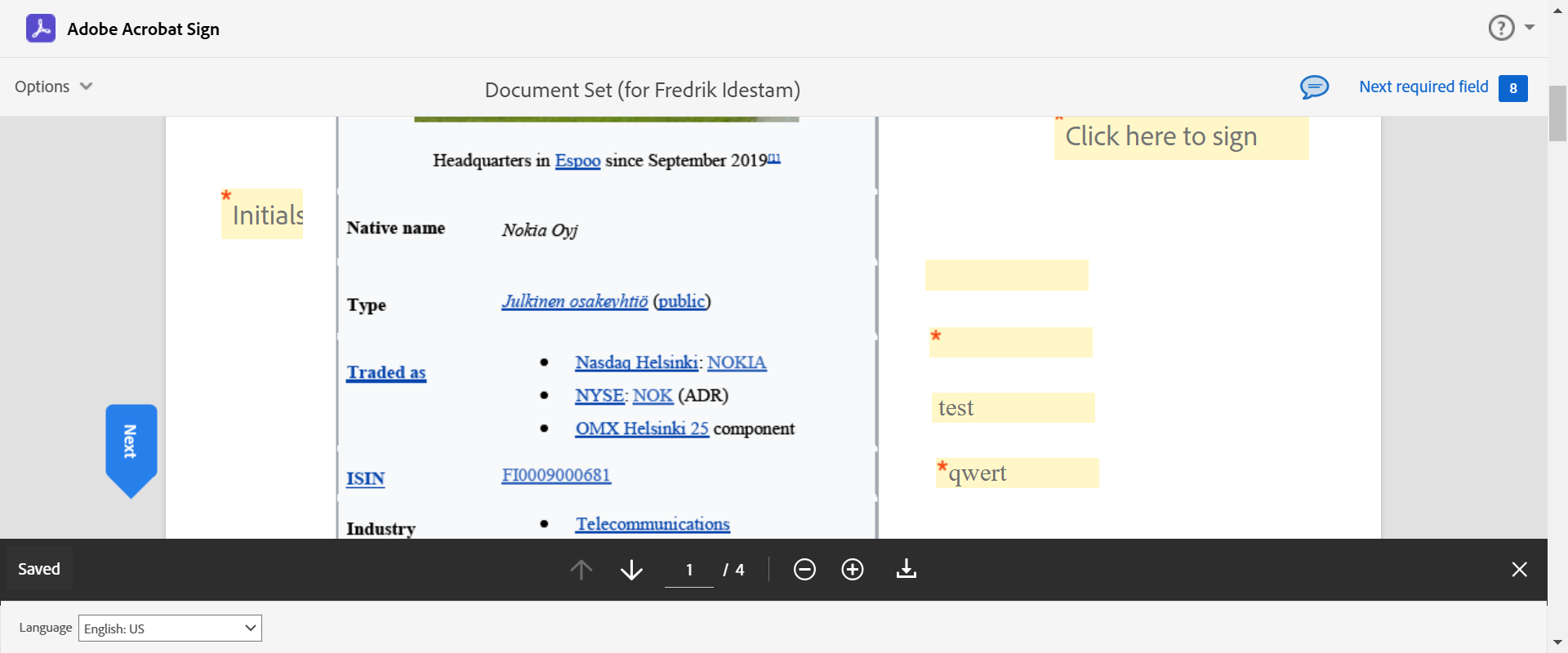Open the comments speech bubble icon

(x=1314, y=87)
